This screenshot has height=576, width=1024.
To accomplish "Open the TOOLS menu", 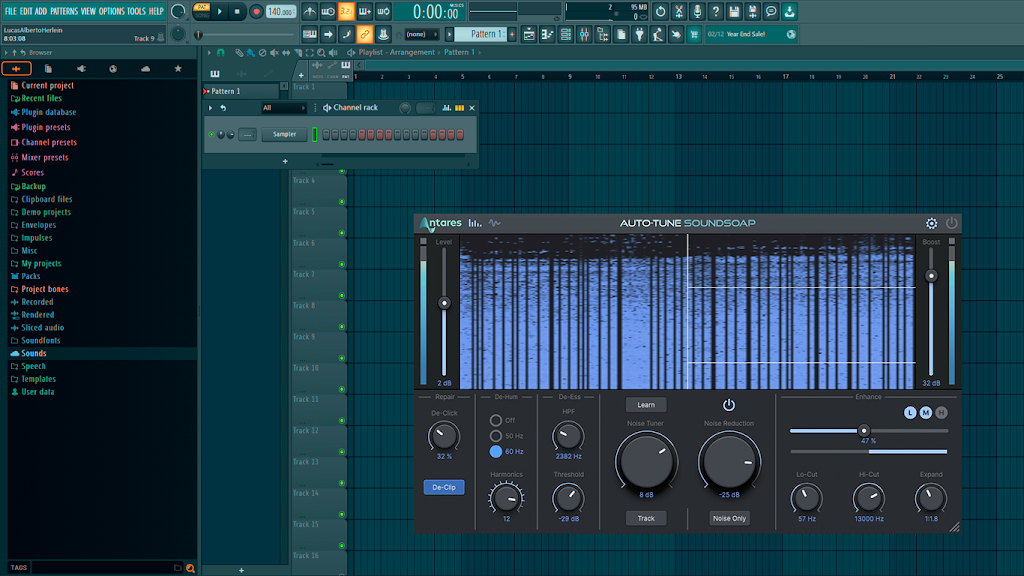I will point(136,11).
